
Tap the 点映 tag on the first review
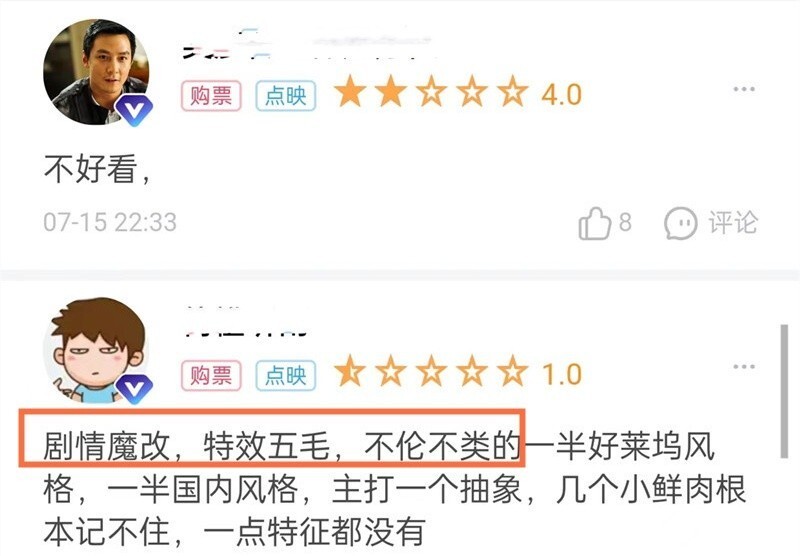point(286,95)
